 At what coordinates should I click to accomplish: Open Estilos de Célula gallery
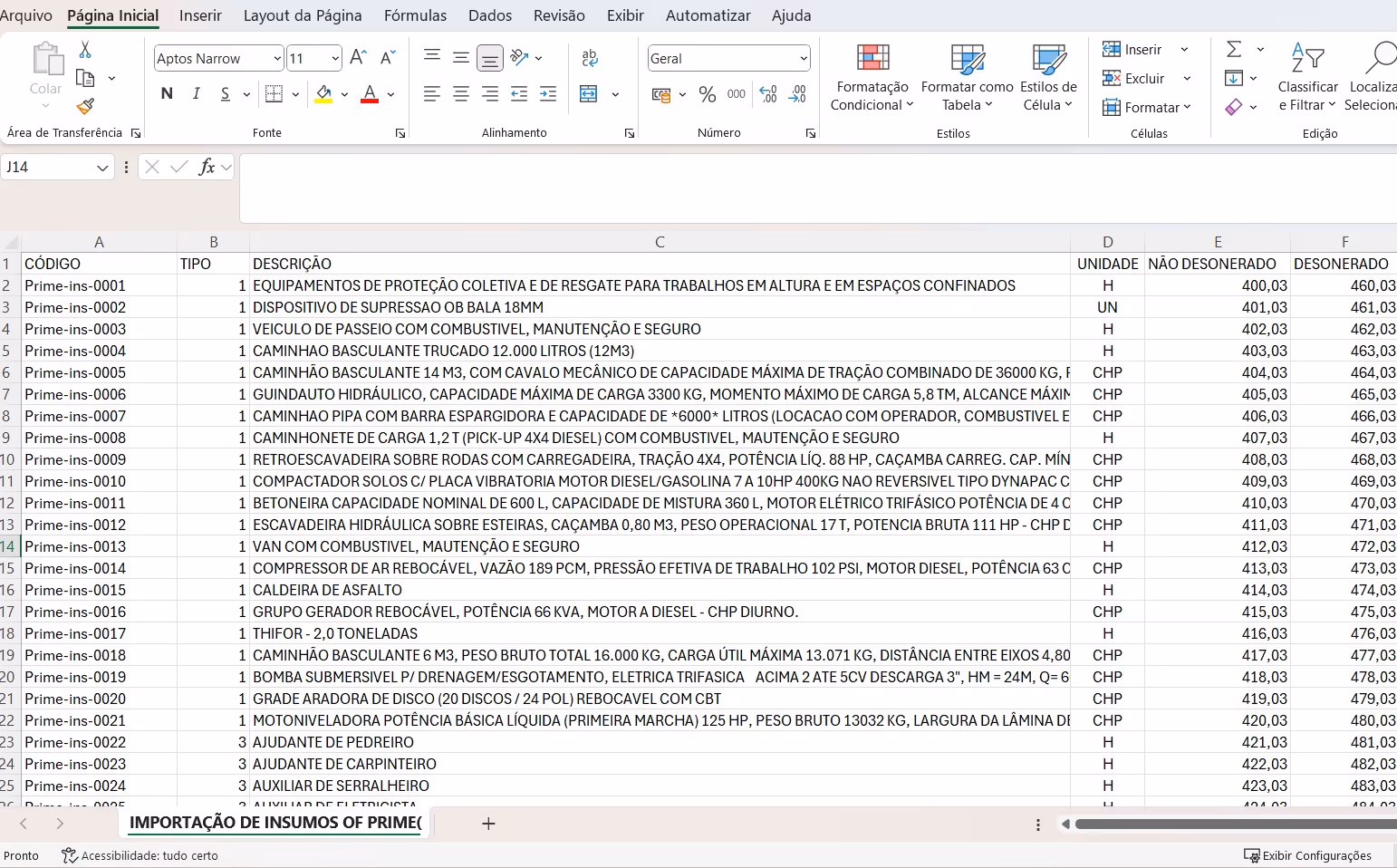1048,78
